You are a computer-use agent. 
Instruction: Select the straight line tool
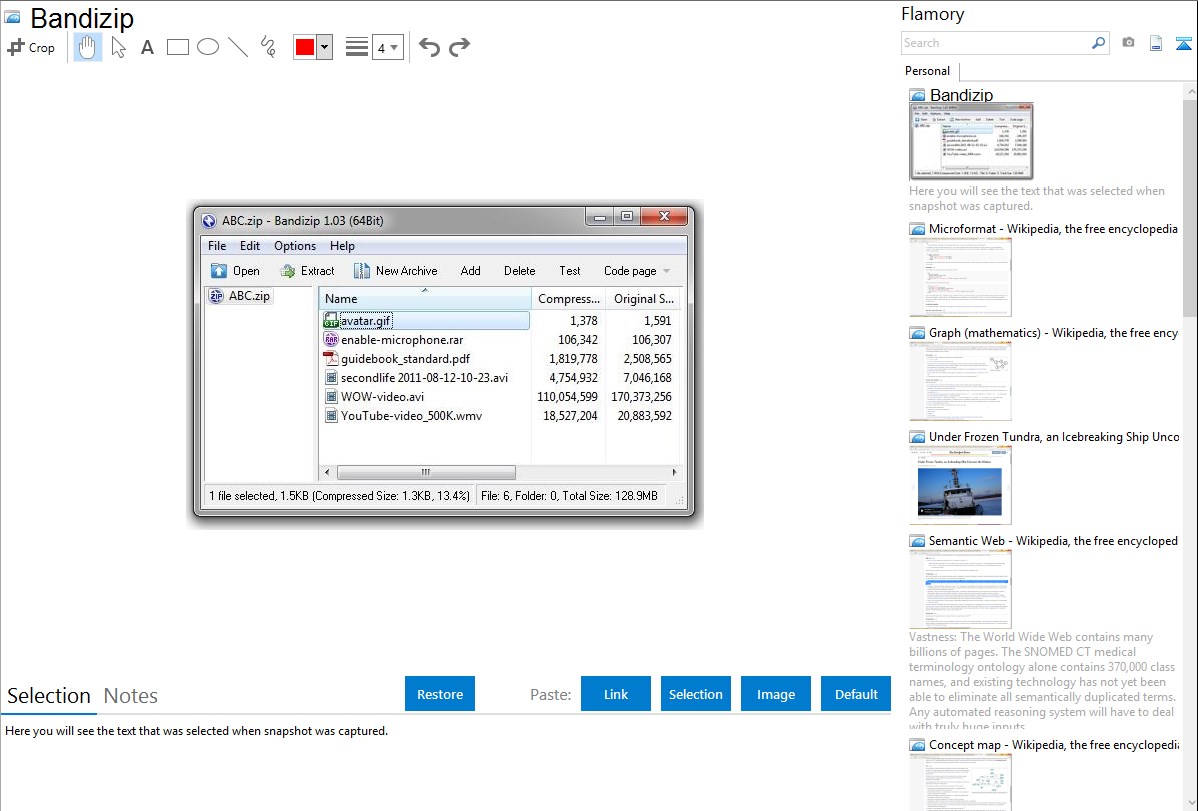238,47
